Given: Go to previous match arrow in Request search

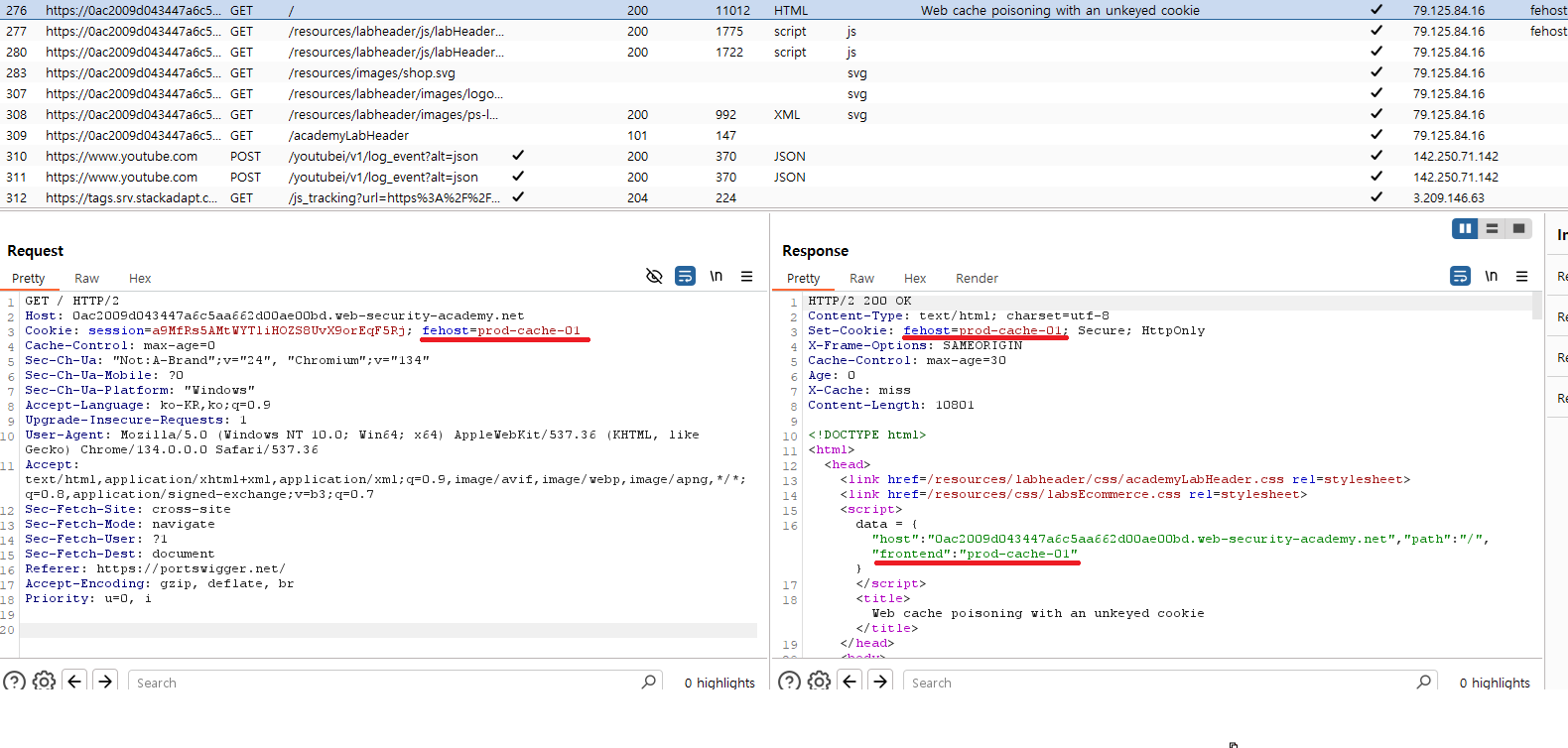Looking at the screenshot, I should point(74,682).
